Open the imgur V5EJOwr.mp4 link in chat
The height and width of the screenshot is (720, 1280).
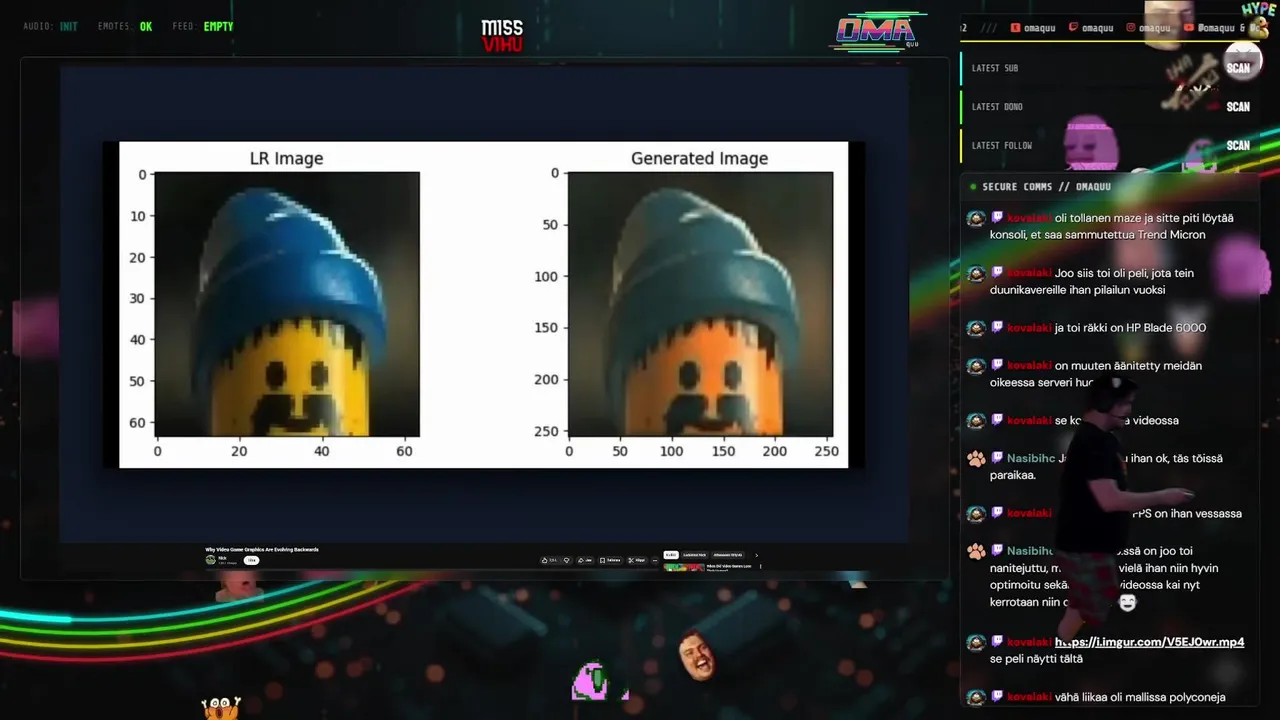[x=1150, y=642]
